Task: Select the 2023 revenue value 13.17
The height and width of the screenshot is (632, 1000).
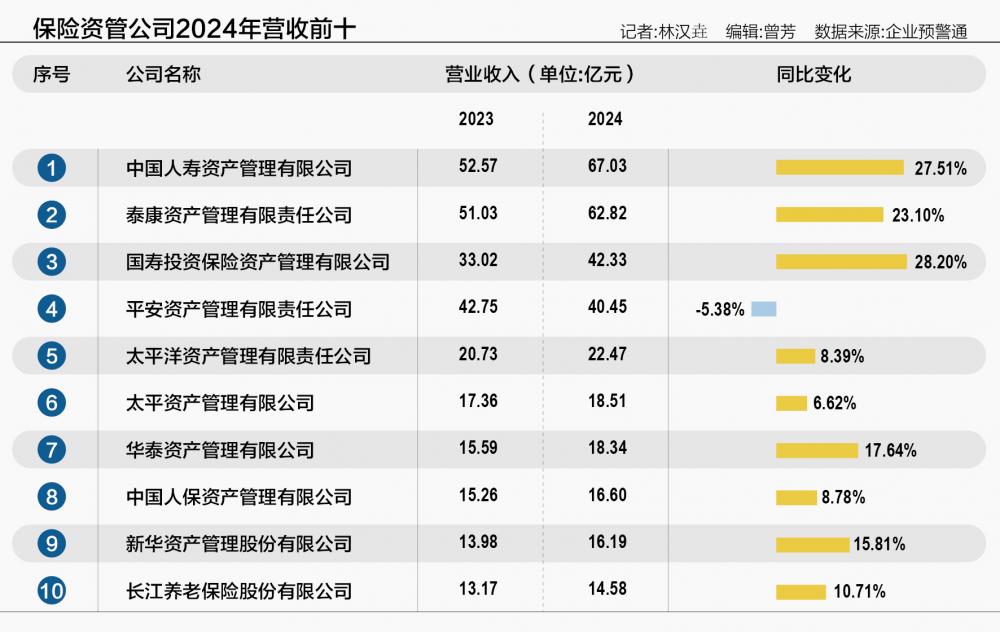Action: tap(478, 589)
